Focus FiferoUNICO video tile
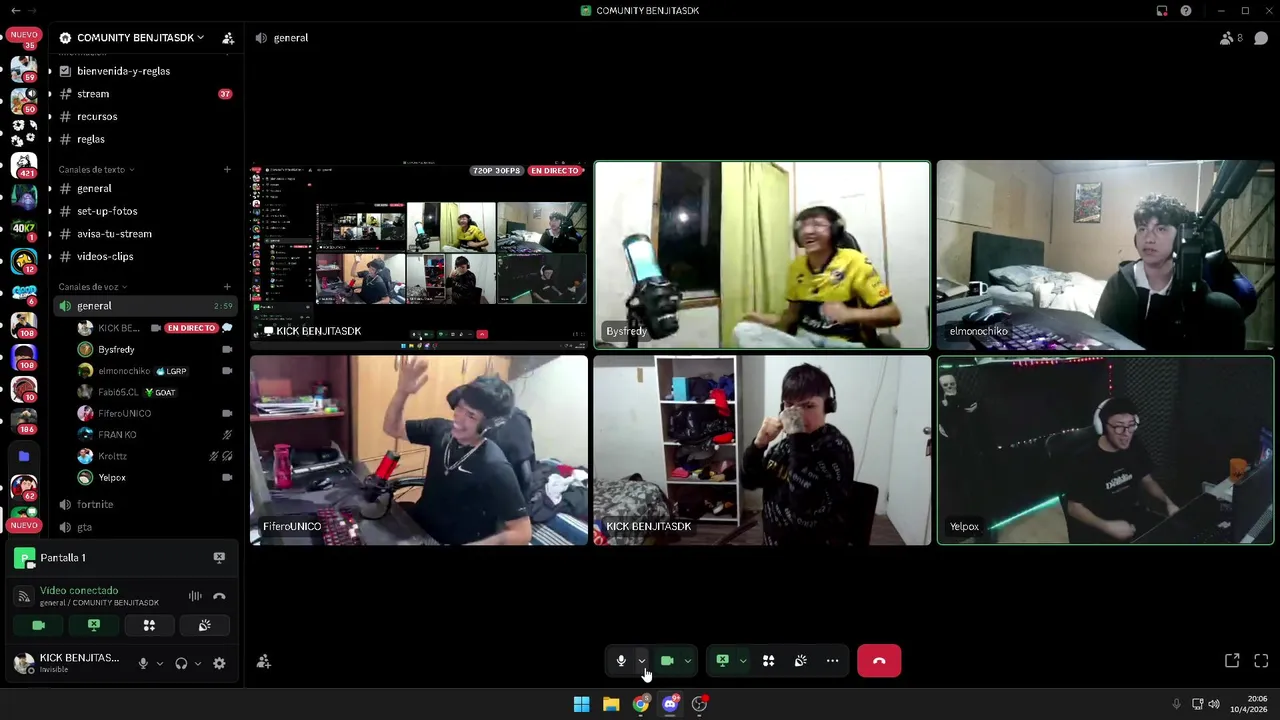This screenshot has width=1280, height=720. click(x=419, y=450)
